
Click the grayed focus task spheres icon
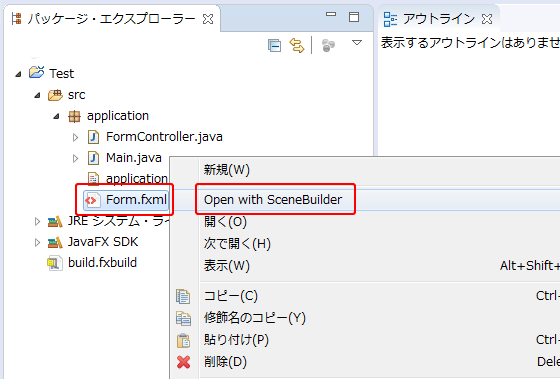coord(328,45)
